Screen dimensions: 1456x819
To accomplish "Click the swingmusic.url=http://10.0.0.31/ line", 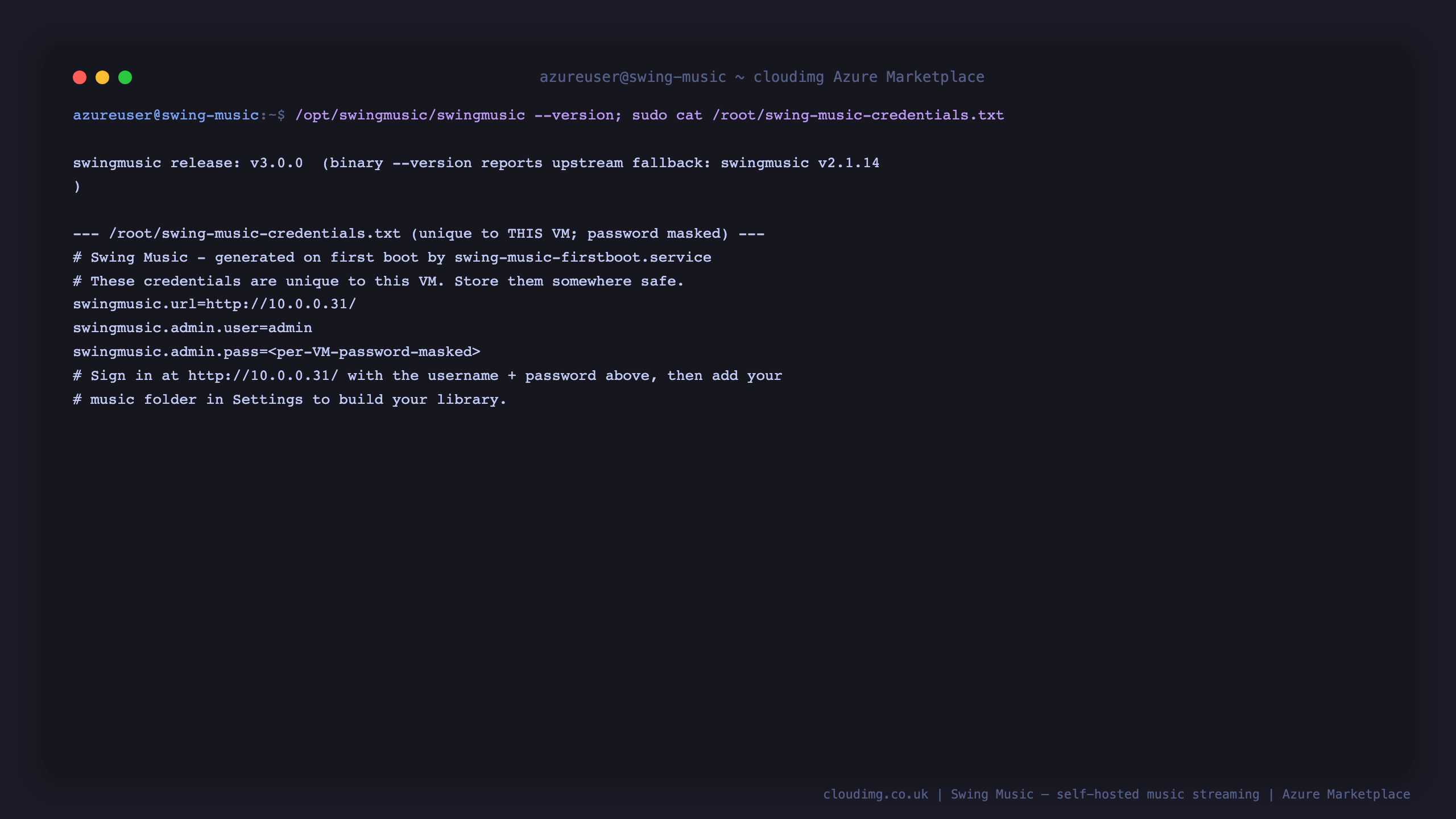I will (214, 304).
